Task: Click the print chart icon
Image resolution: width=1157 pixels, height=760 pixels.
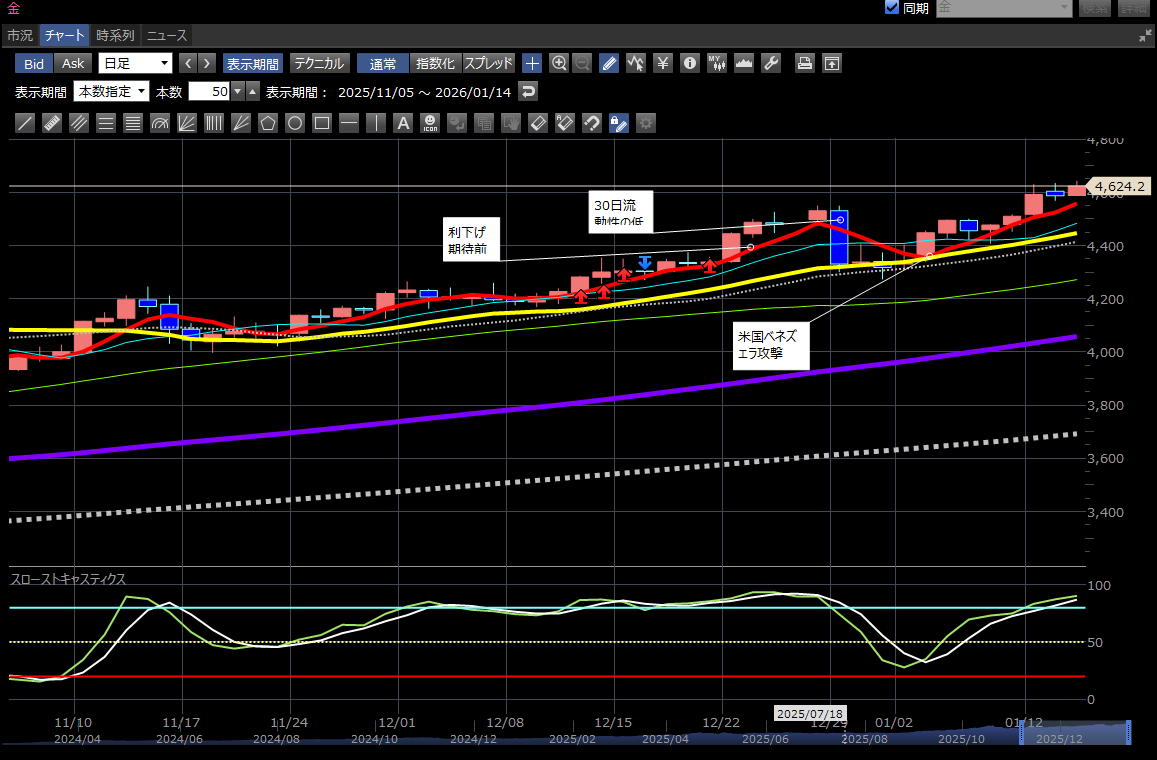Action: click(804, 63)
